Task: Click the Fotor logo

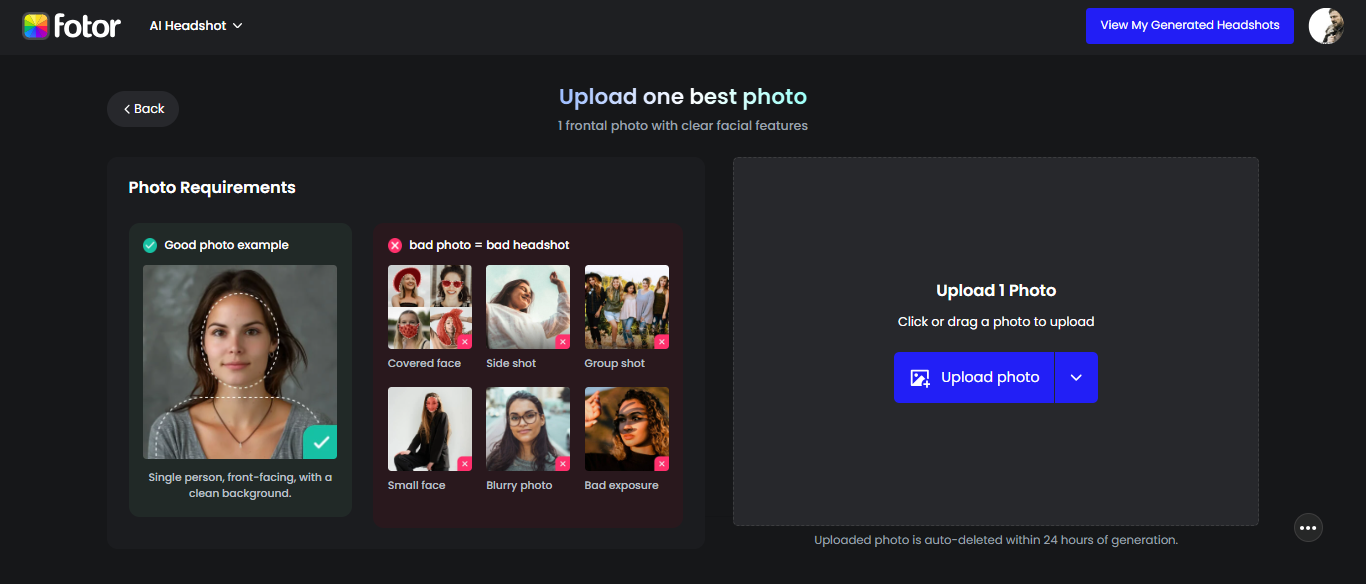Action: point(72,26)
